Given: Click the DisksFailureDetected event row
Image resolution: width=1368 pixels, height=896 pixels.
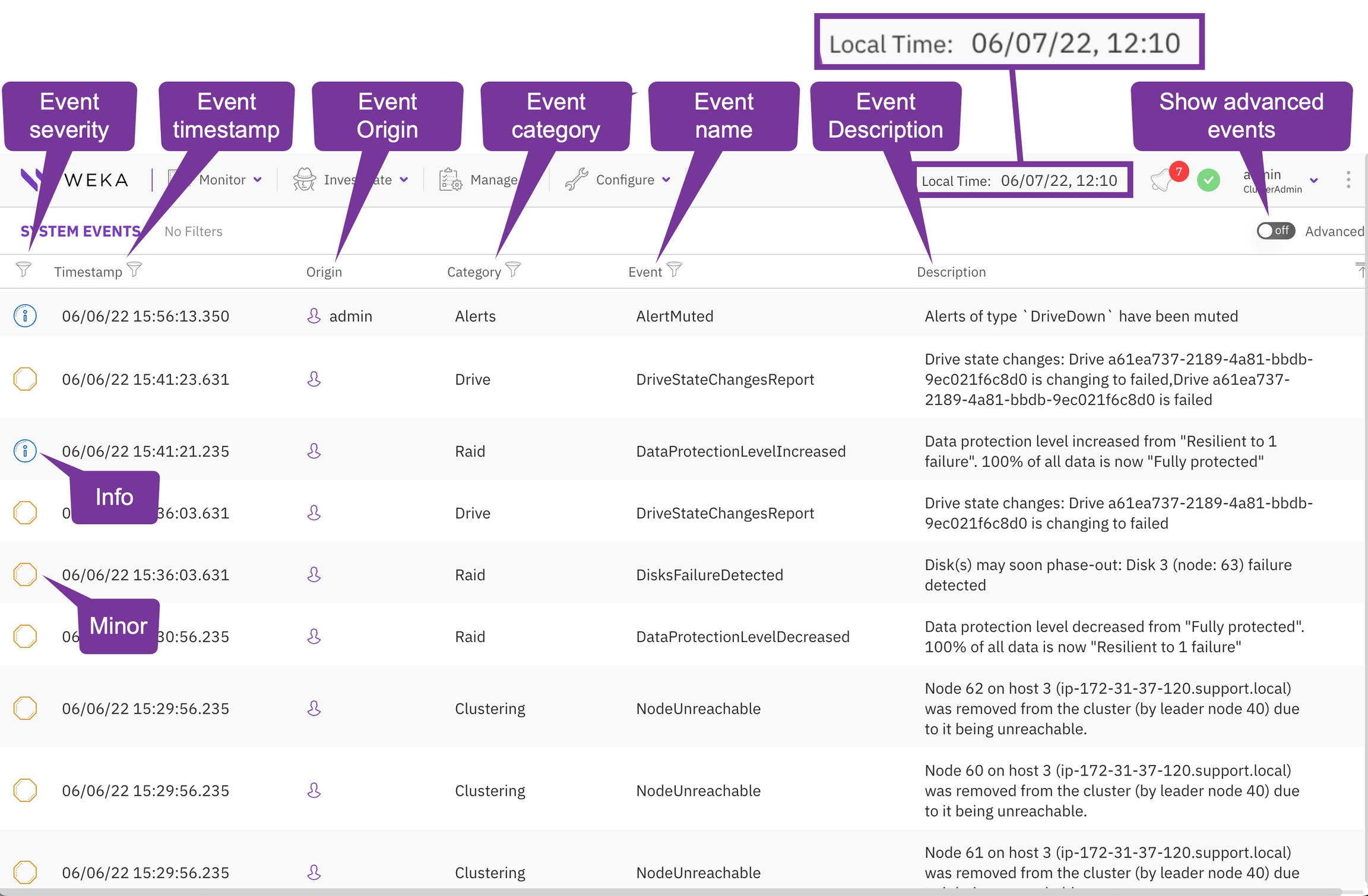Looking at the screenshot, I should click(709, 575).
